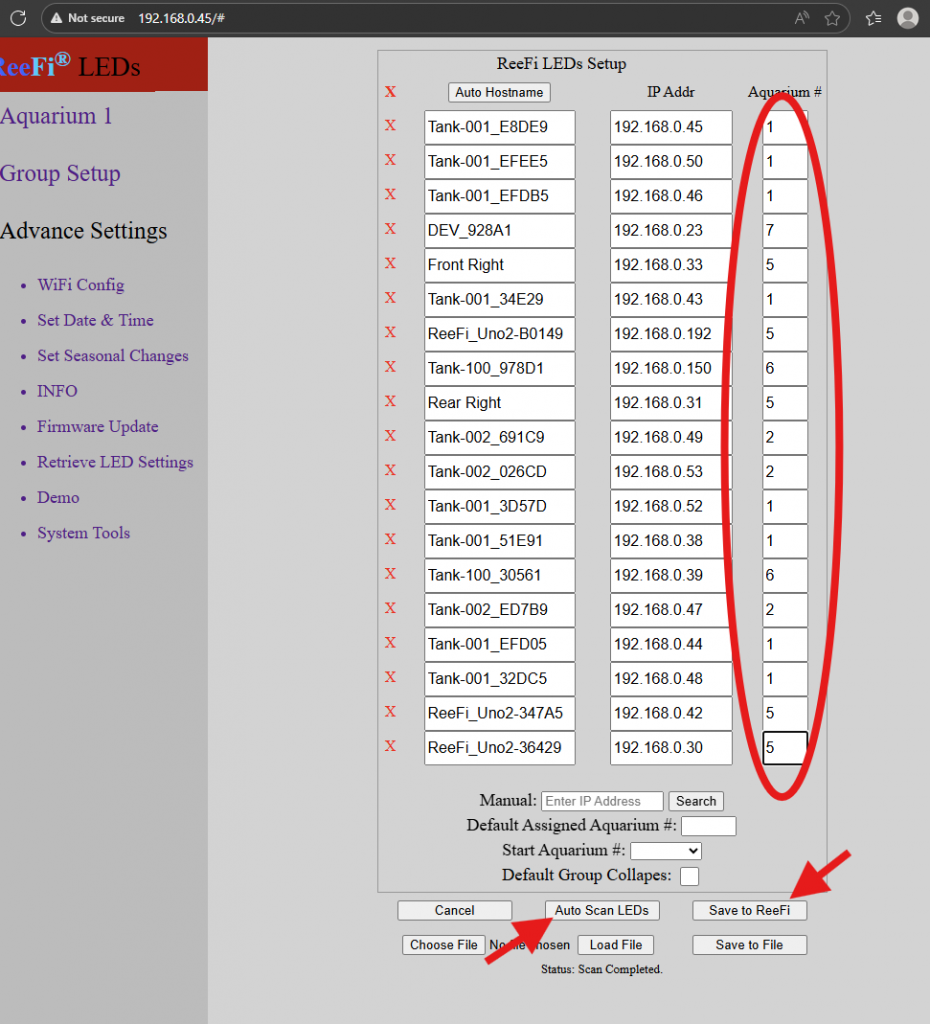Click the Choose File button
This screenshot has height=1024, width=930.
444,945
